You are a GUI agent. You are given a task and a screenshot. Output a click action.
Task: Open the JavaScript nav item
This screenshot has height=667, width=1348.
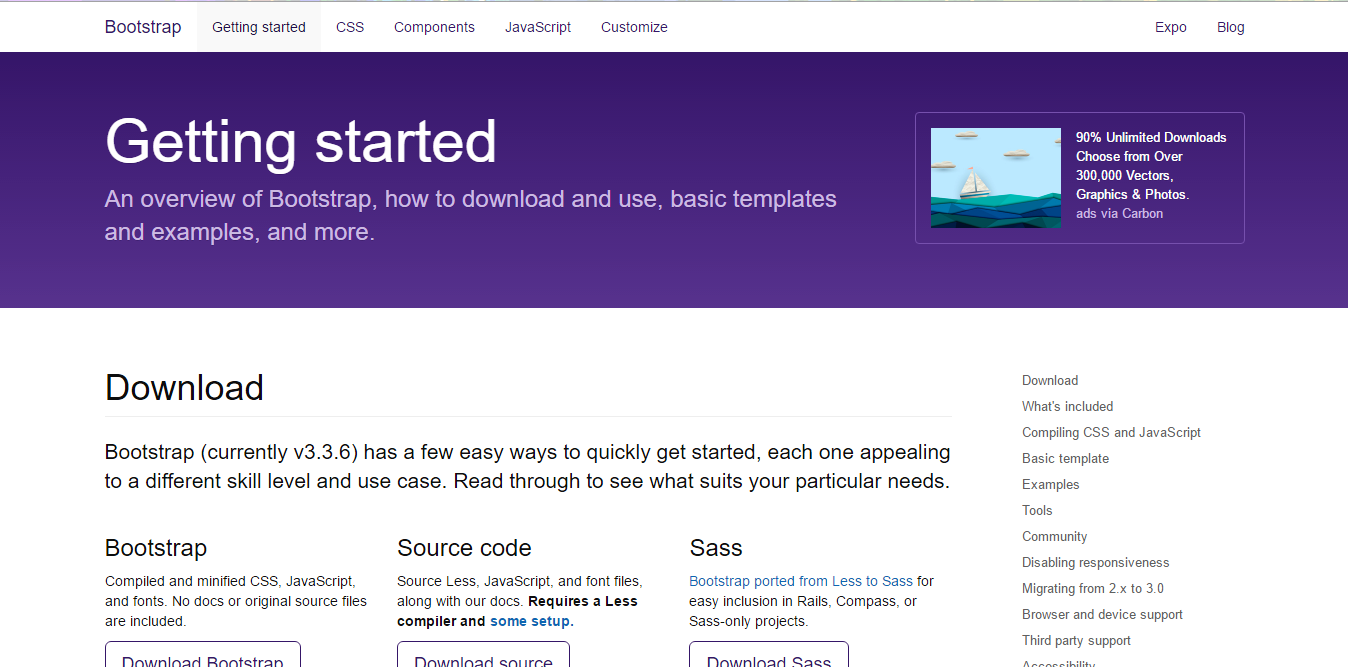coord(538,27)
